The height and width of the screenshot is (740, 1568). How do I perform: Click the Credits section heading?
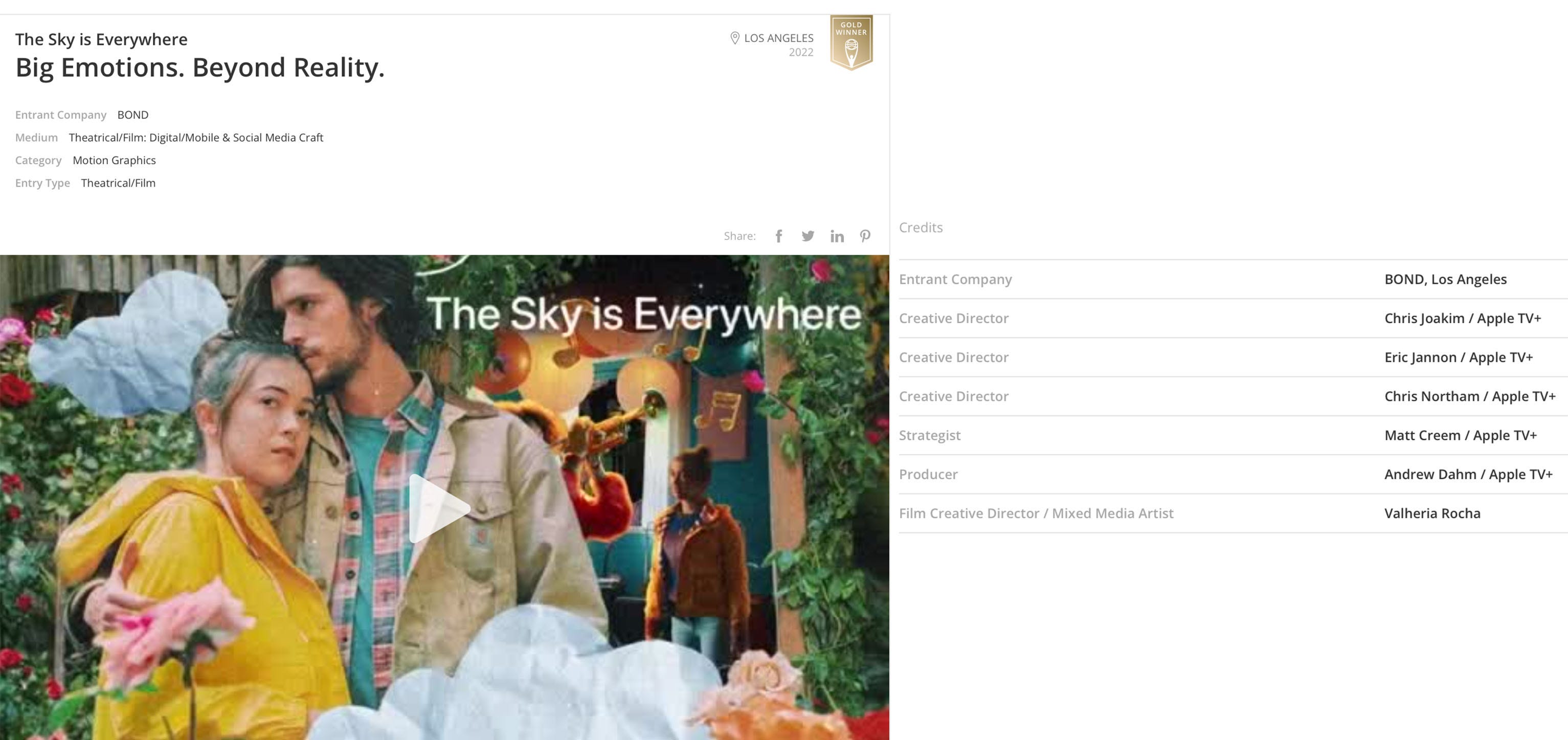[921, 227]
